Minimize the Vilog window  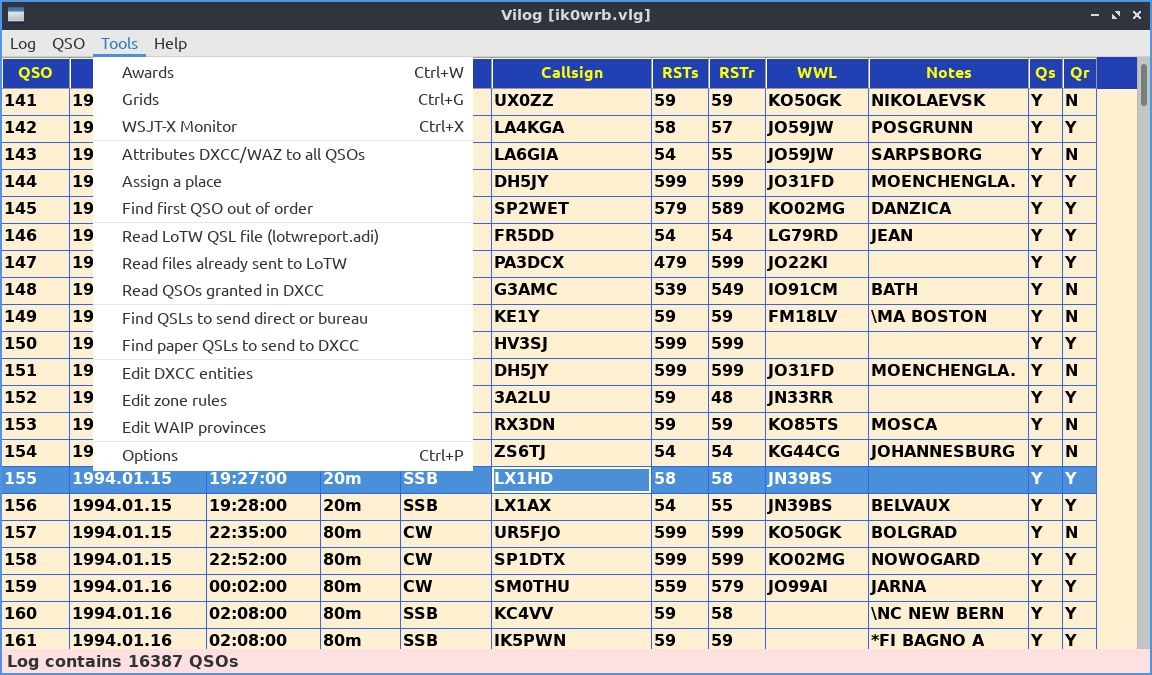click(x=1095, y=15)
